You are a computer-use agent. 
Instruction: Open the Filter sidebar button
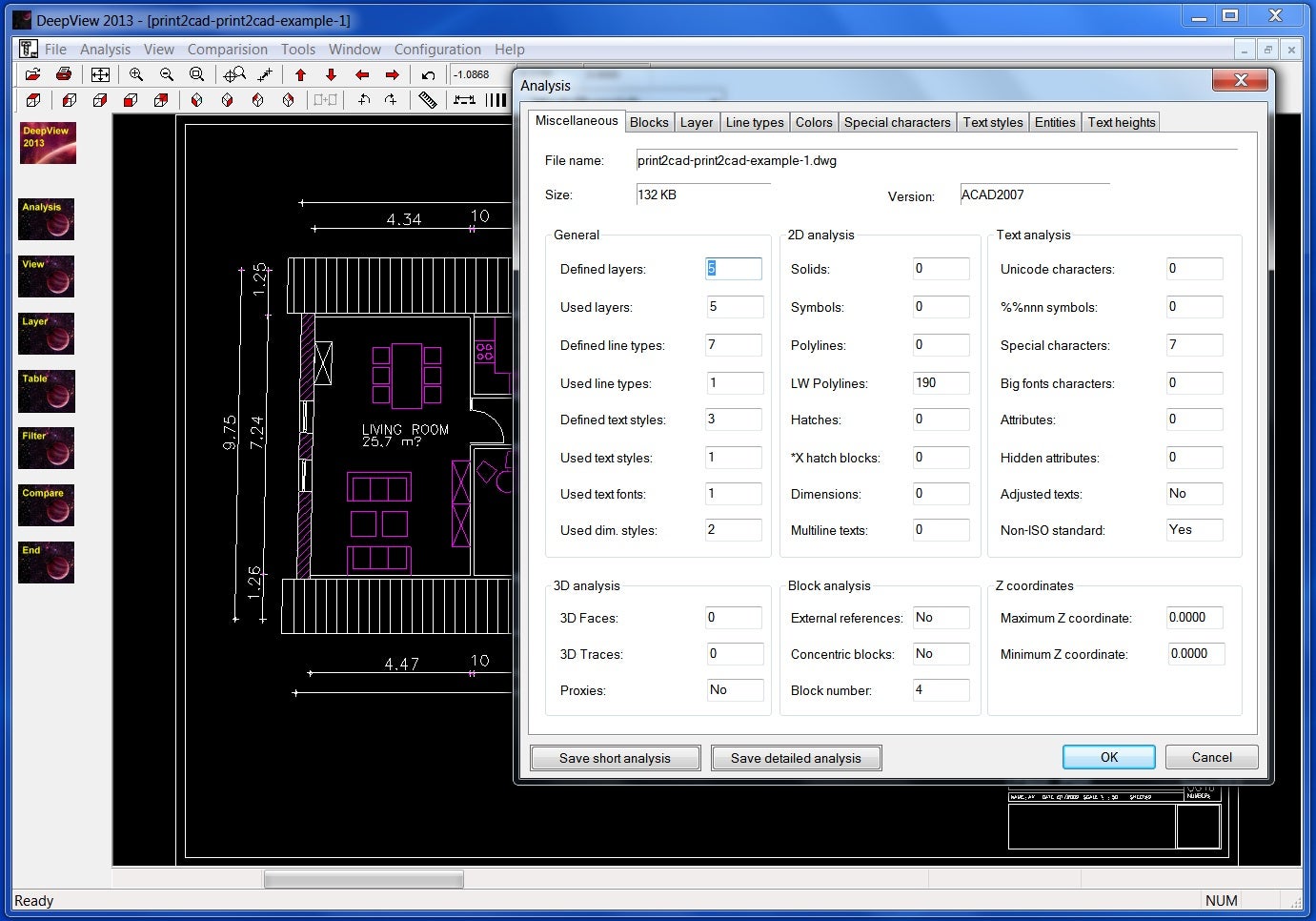[46, 449]
